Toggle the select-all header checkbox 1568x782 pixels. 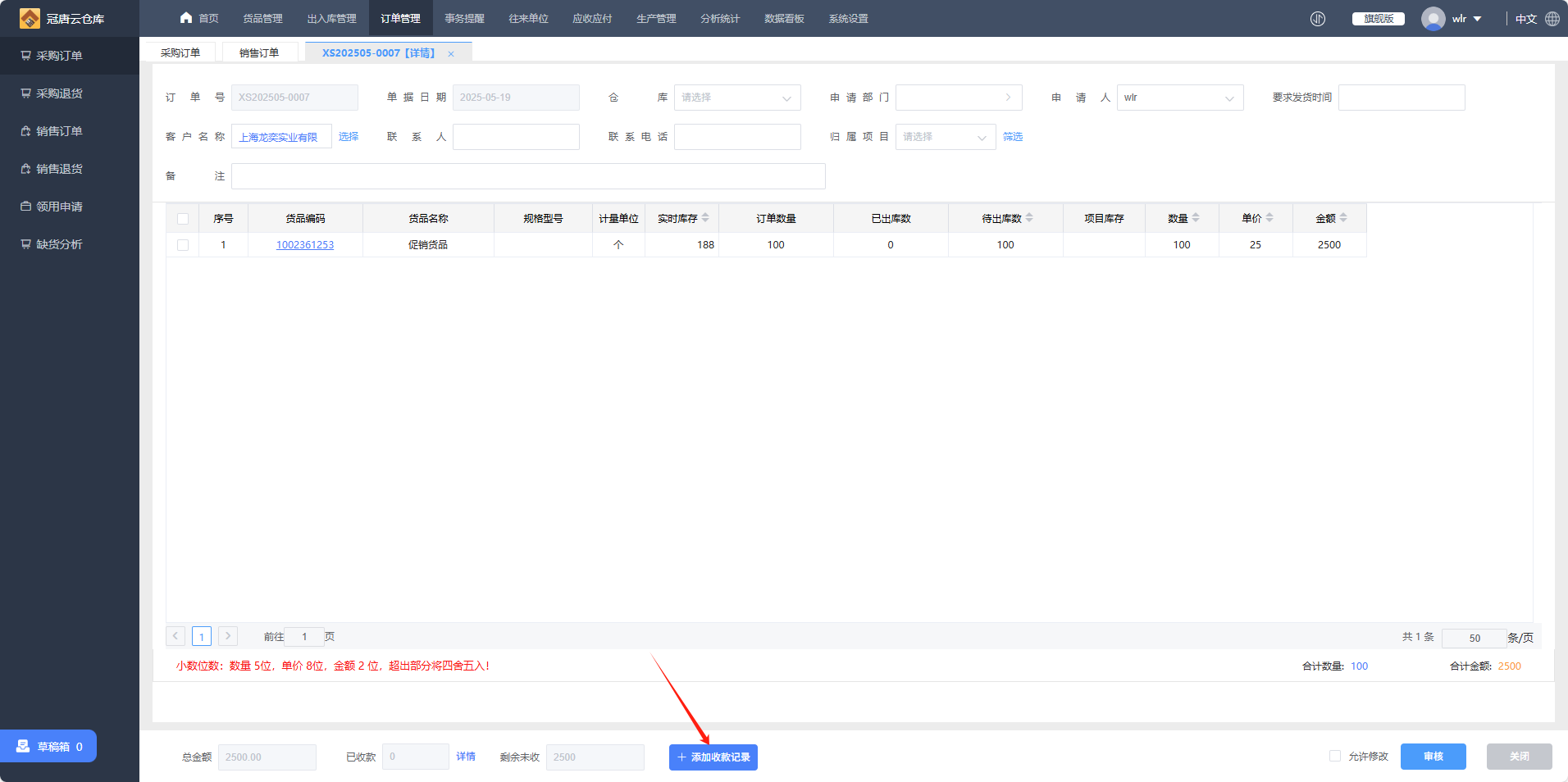point(183,219)
